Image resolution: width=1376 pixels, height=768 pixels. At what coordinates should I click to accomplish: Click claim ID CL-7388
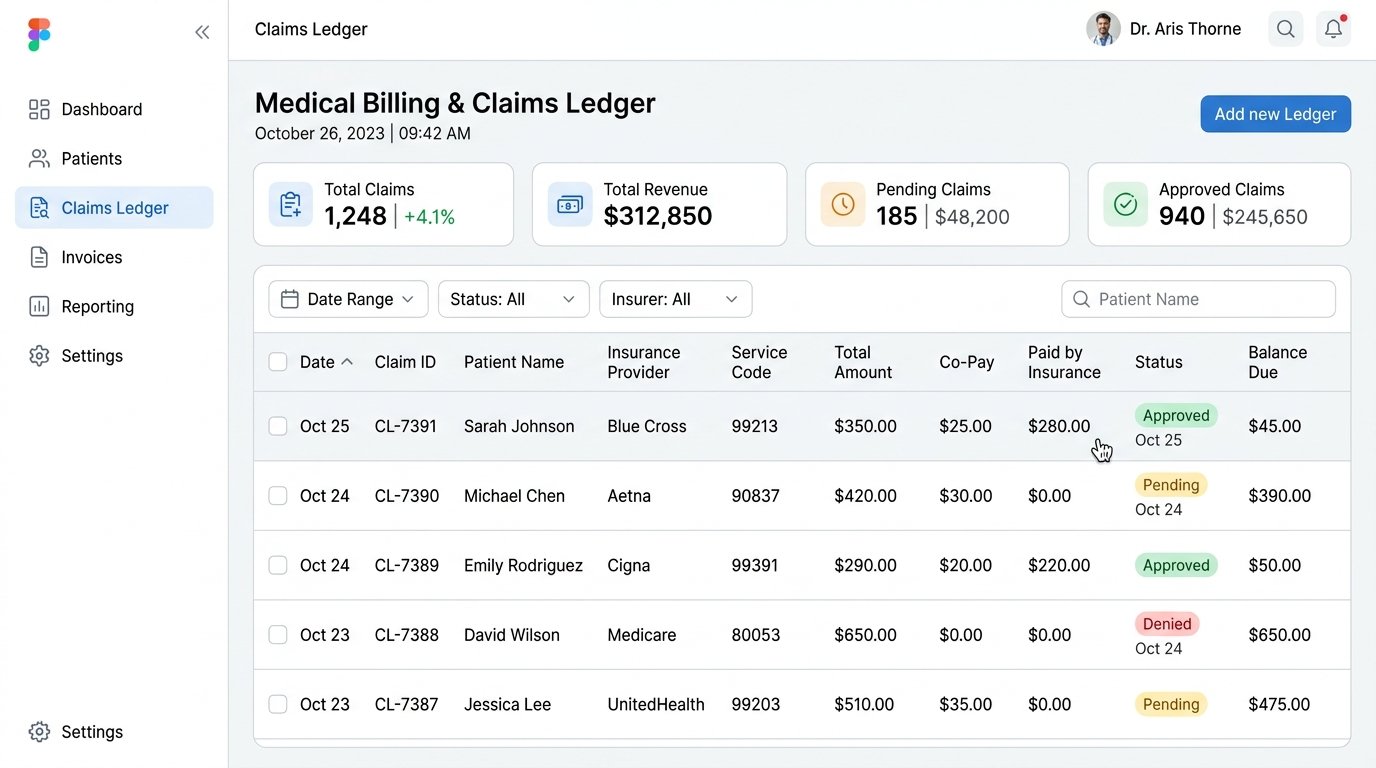(x=407, y=635)
